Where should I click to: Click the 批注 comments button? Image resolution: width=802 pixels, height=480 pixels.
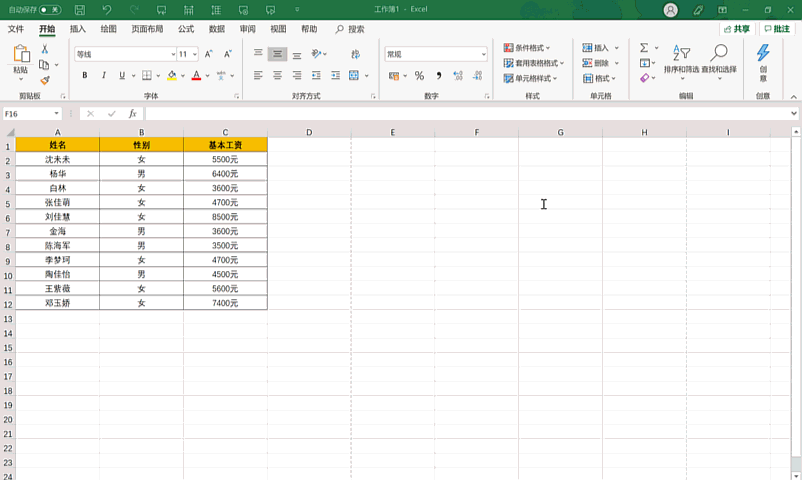tap(777, 29)
